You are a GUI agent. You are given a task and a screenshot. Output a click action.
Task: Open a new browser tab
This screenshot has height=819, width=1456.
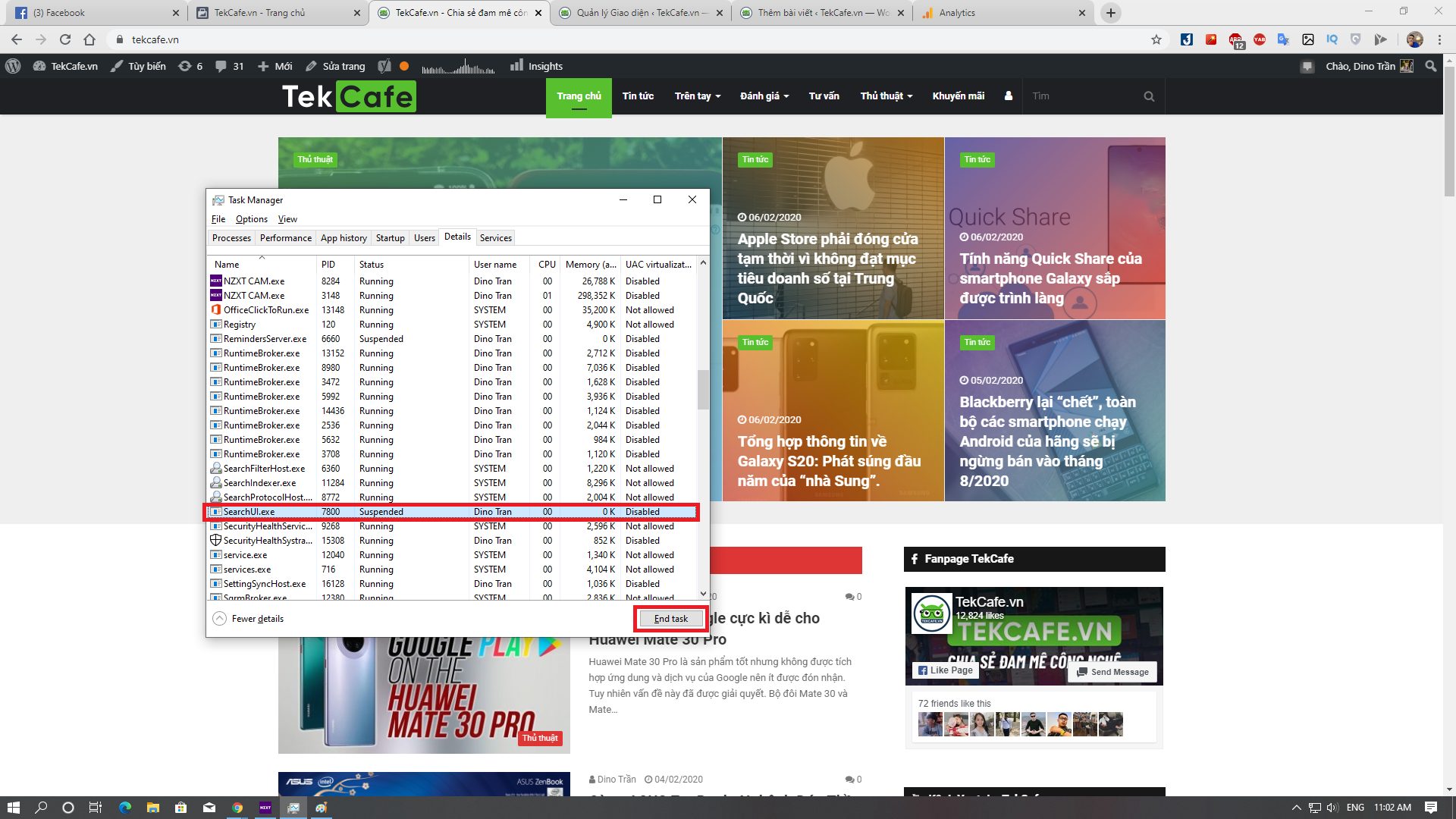1110,13
